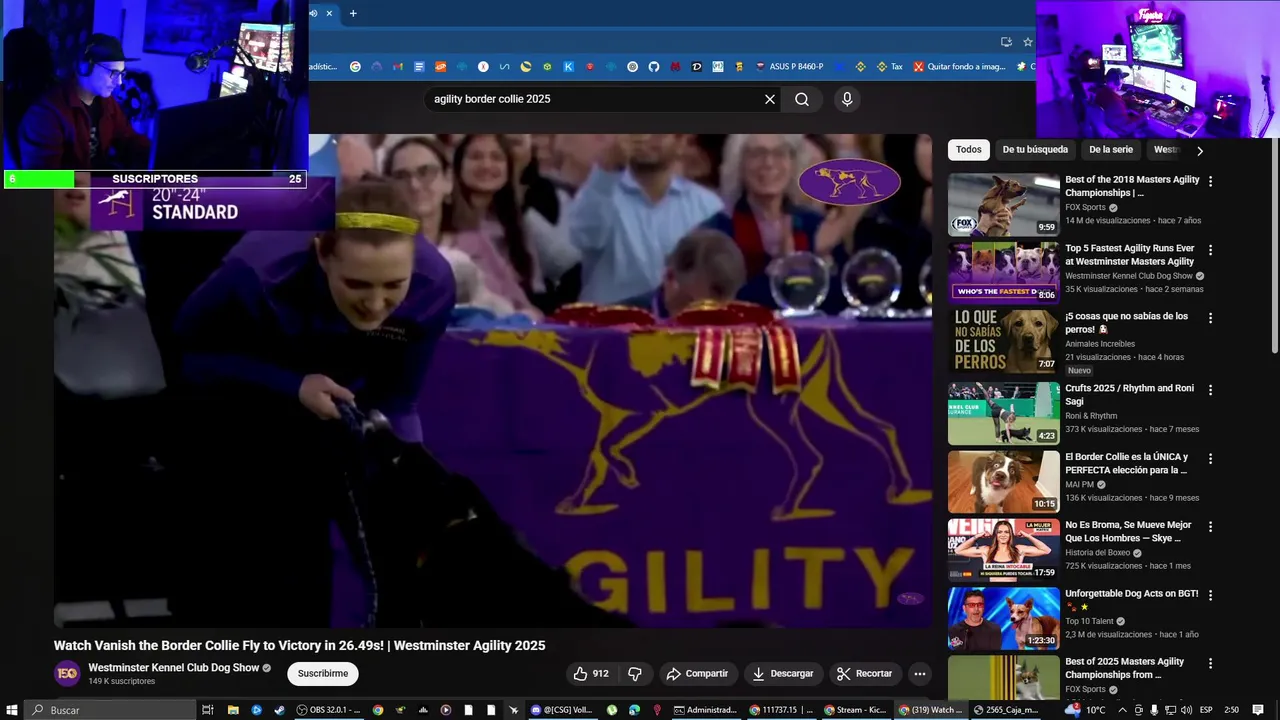Open Top 5 Fastest Agility Runs thumbnail
This screenshot has width=1280, height=720.
(1004, 273)
